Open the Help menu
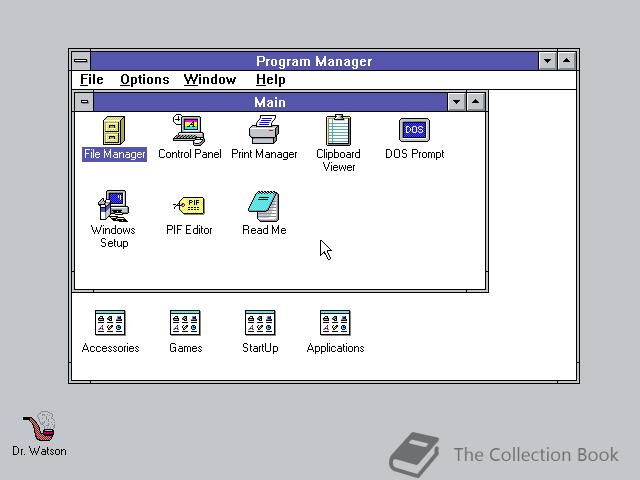The width and height of the screenshot is (640, 480). [271, 80]
